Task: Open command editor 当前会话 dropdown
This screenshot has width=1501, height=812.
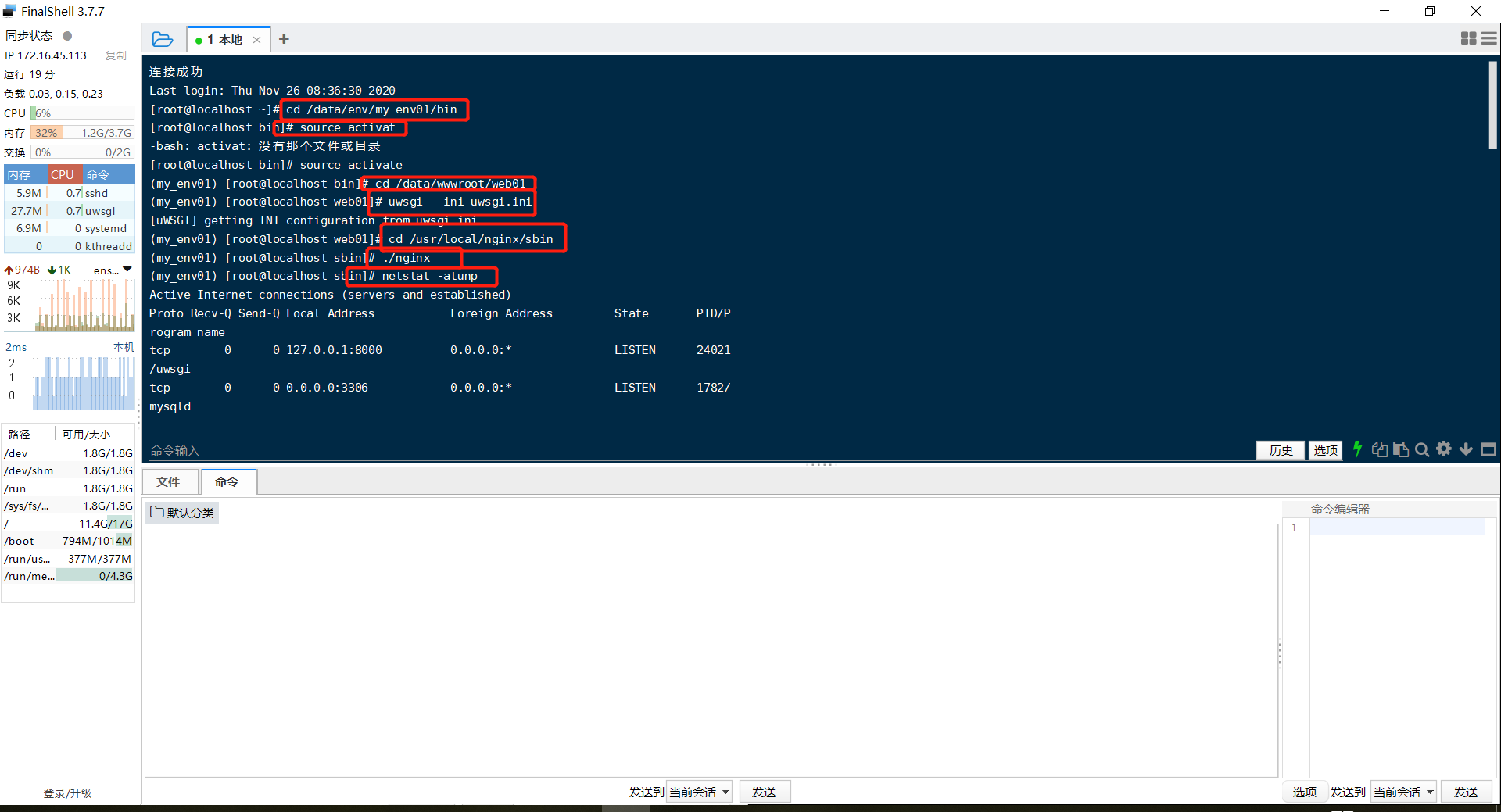Action: tap(1404, 792)
